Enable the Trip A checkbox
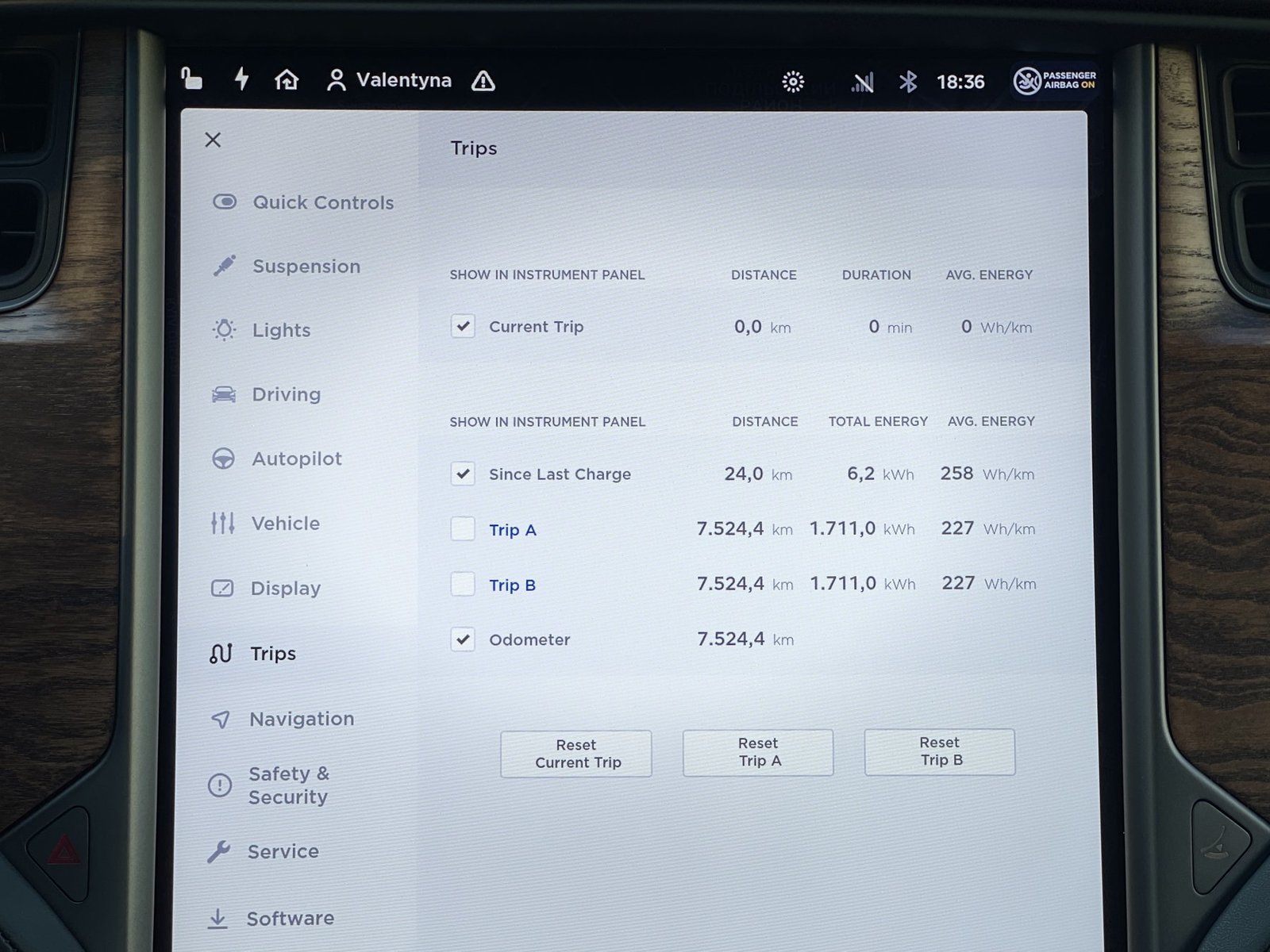Viewport: 1270px width, 952px height. tap(463, 529)
